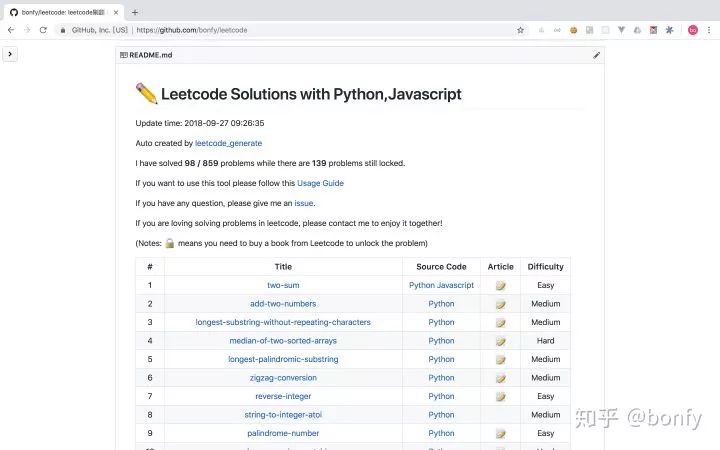Open Chrome three-dot menu
The width and height of the screenshot is (720, 450).
click(709, 30)
